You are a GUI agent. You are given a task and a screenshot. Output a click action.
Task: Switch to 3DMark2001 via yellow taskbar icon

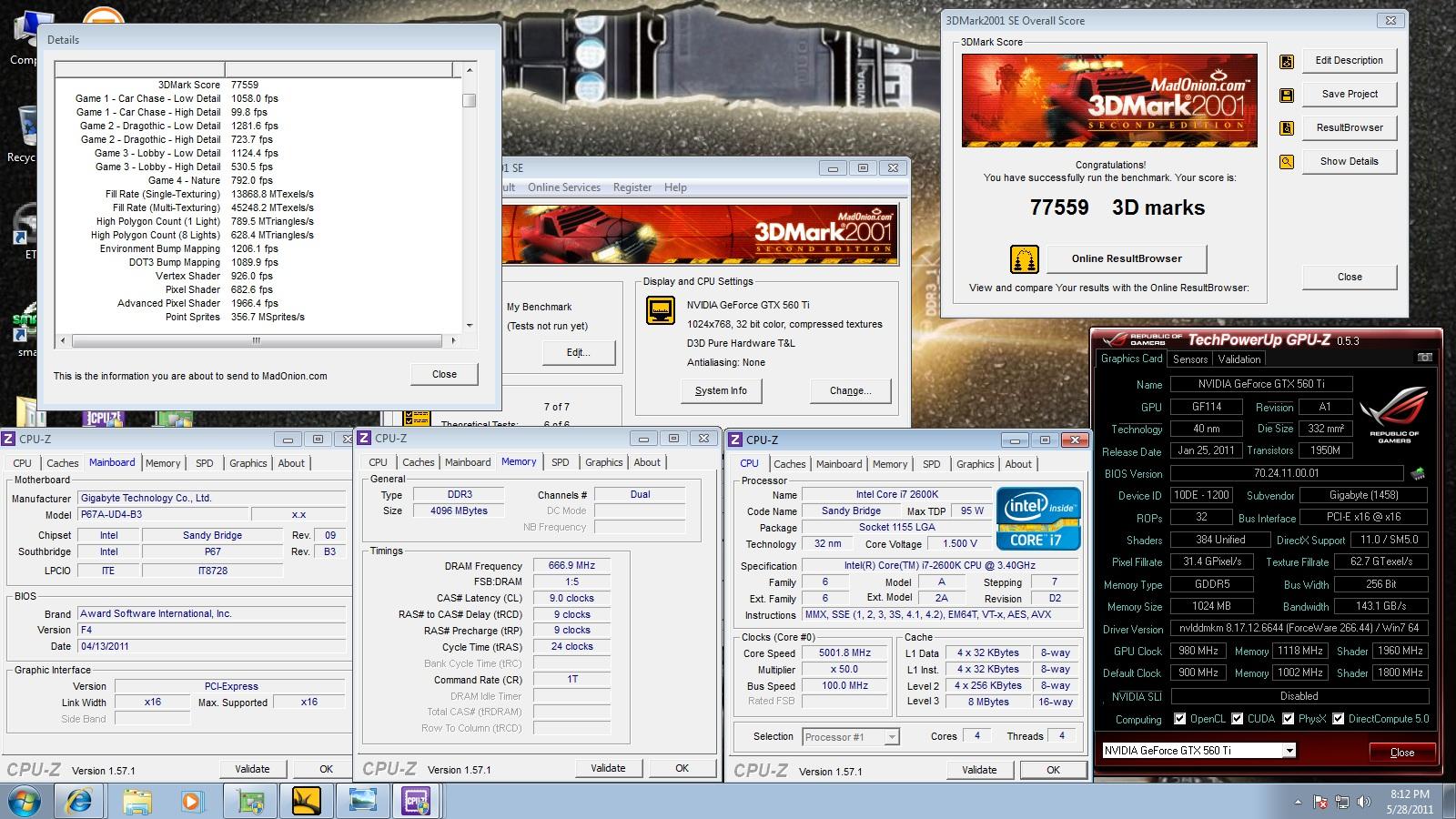(307, 801)
